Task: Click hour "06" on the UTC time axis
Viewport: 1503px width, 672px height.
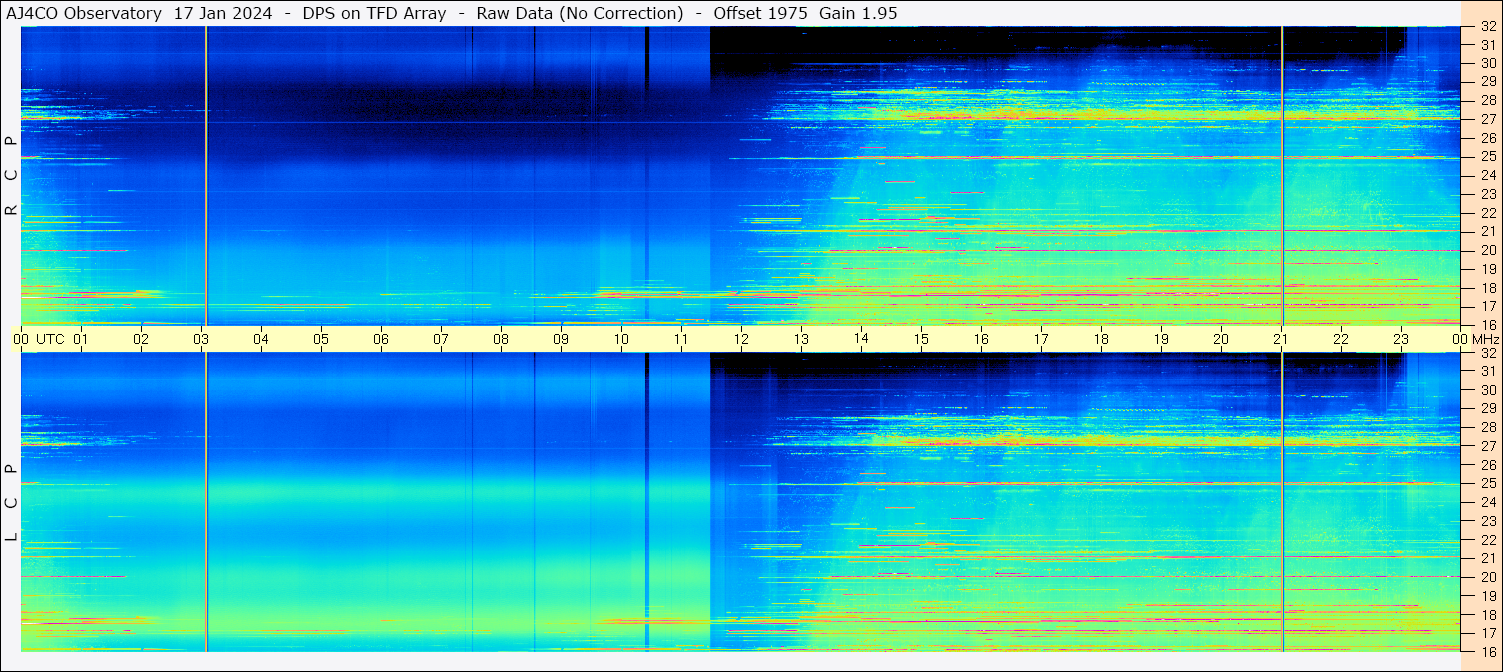Action: pos(381,339)
